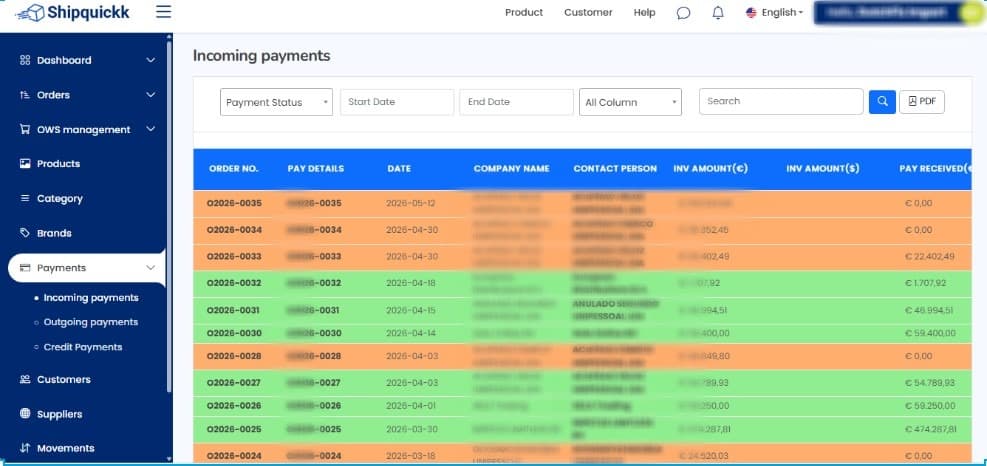
Task: Click order number O2026-0032
Action: 234,283
